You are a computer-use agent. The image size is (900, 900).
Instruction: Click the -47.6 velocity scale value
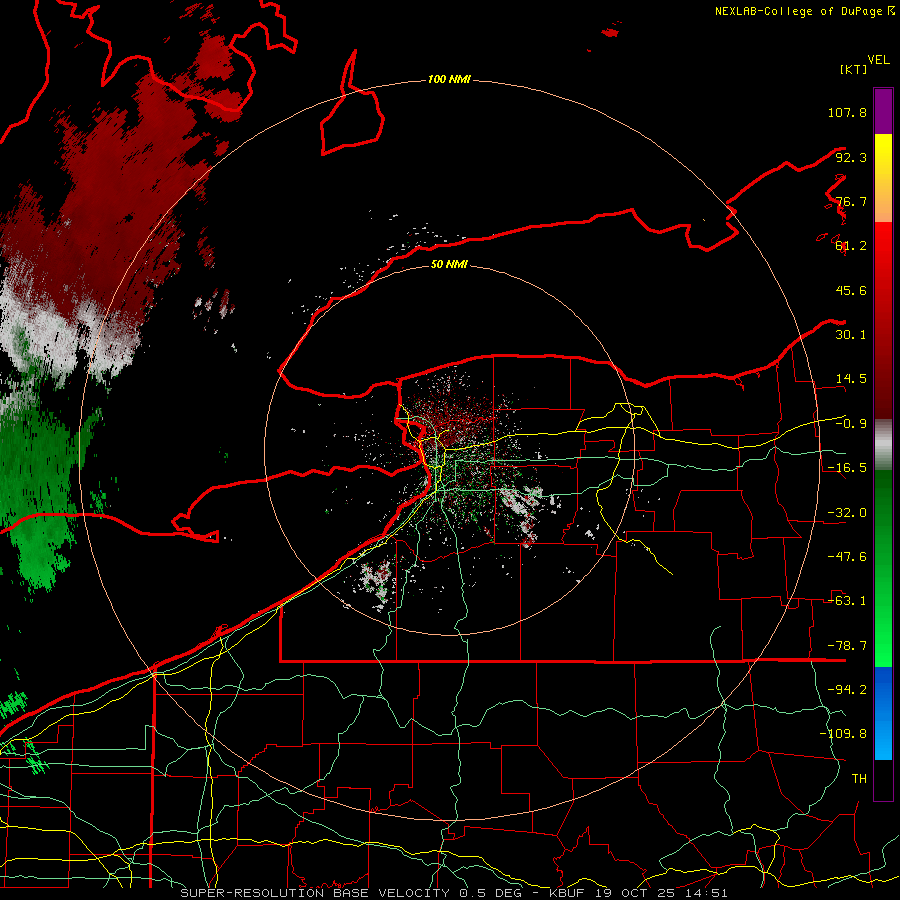pos(847,557)
